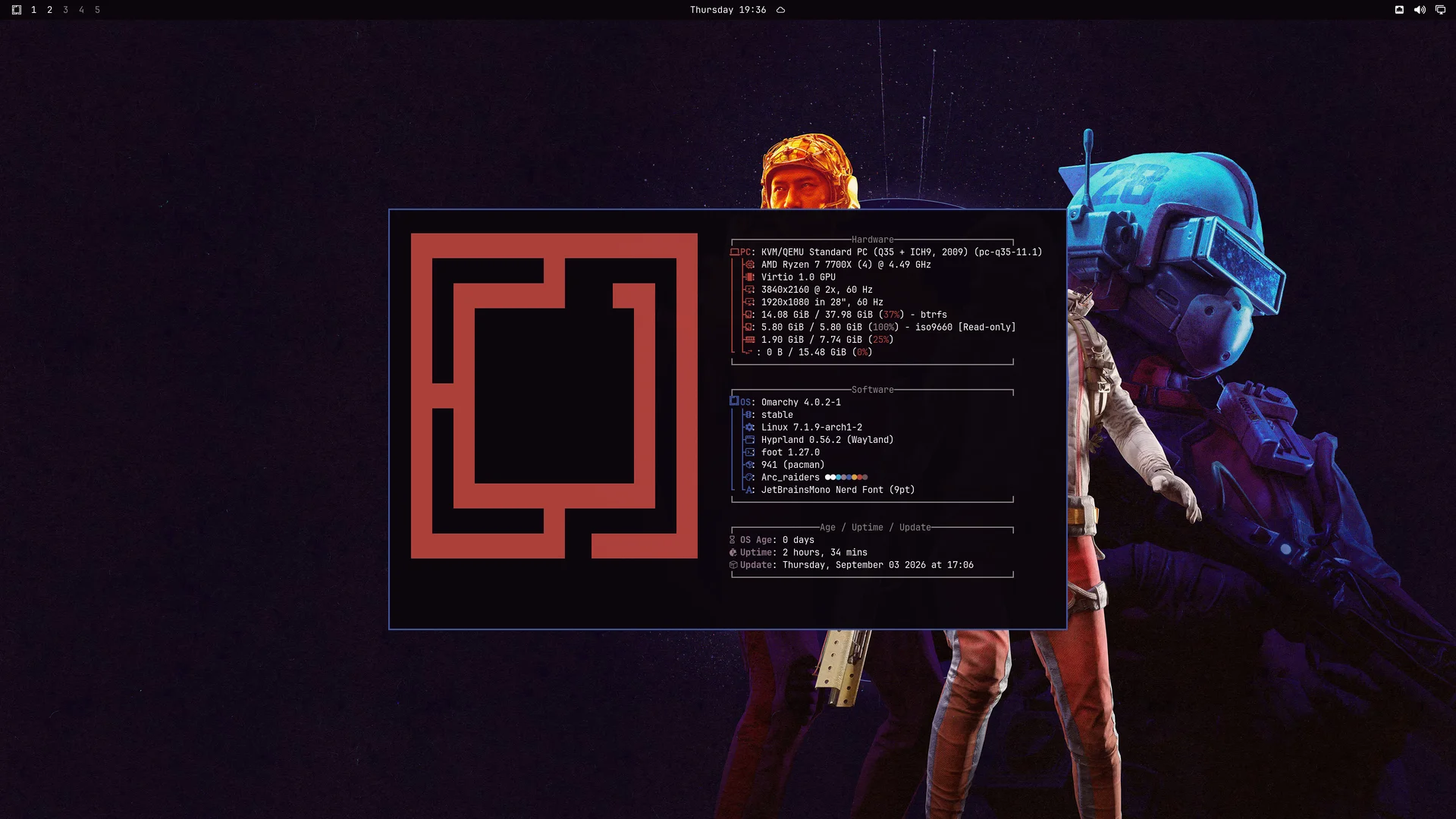Click the Ethernet network tray icon
The width and height of the screenshot is (1456, 819).
coord(1399,10)
